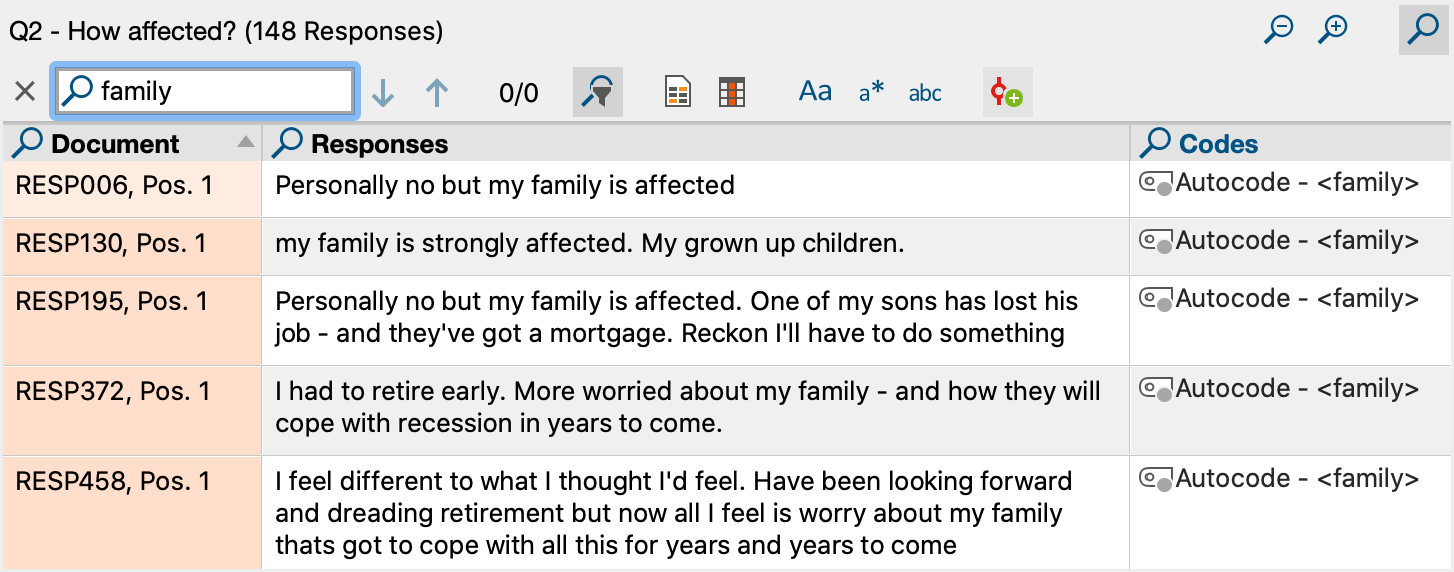Image resolution: width=1454 pixels, height=572 pixels.
Task: Jump to next search hit arrow
Action: 383,93
